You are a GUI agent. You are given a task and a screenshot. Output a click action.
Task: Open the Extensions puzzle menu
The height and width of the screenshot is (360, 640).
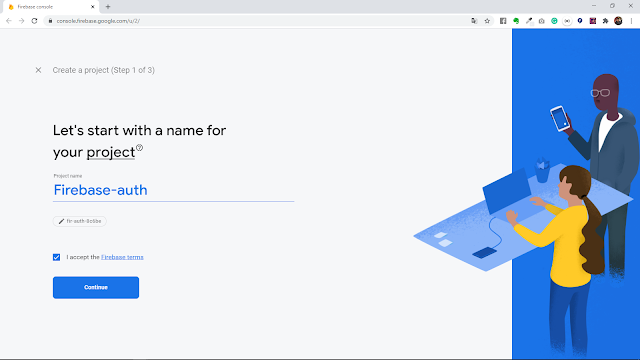tap(606, 21)
